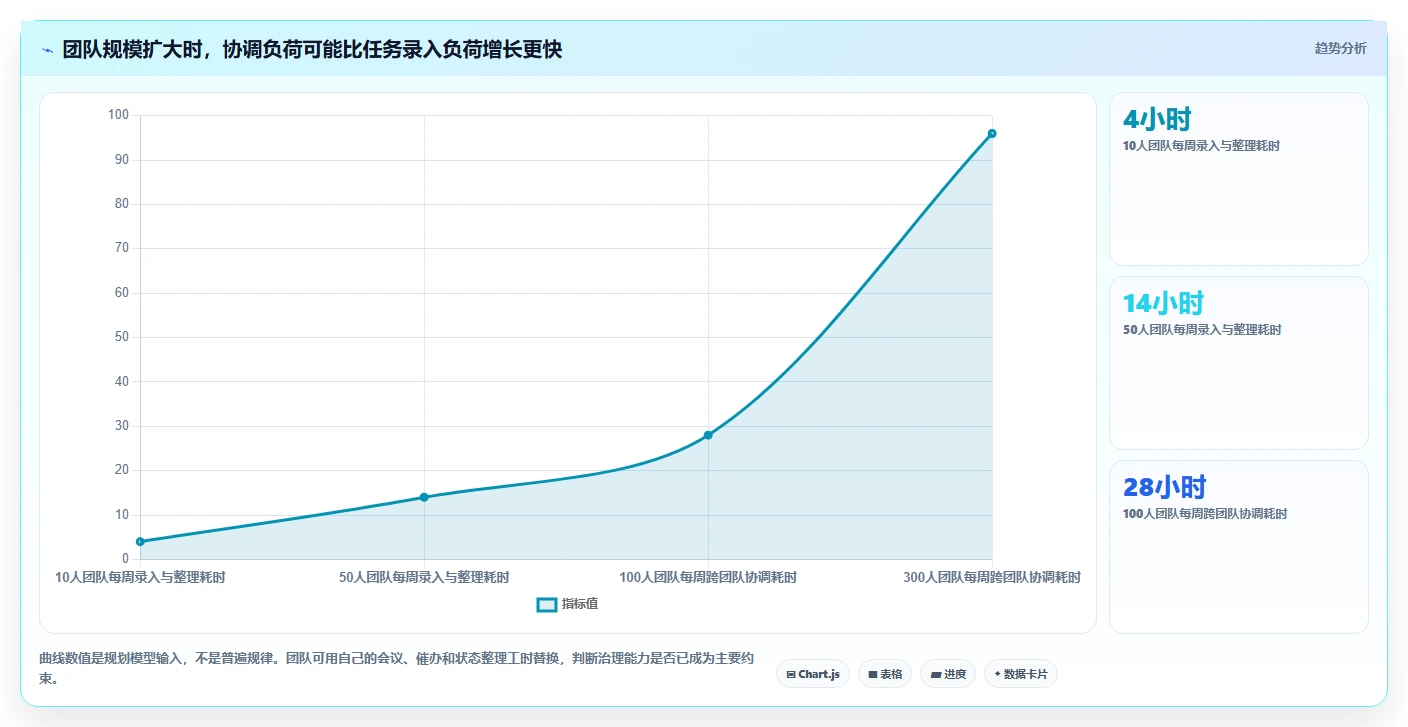The height and width of the screenshot is (727, 1408).
Task: Click the y-axis value 90
Action: pyautogui.click(x=123, y=160)
